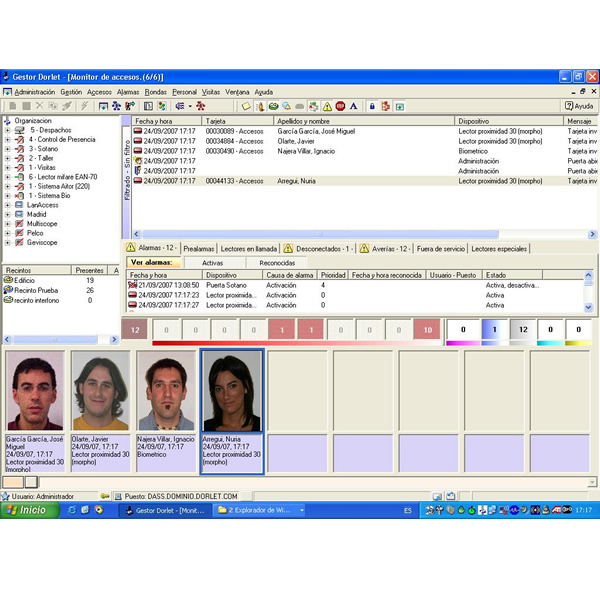Show the Activas alarms

click(x=213, y=263)
